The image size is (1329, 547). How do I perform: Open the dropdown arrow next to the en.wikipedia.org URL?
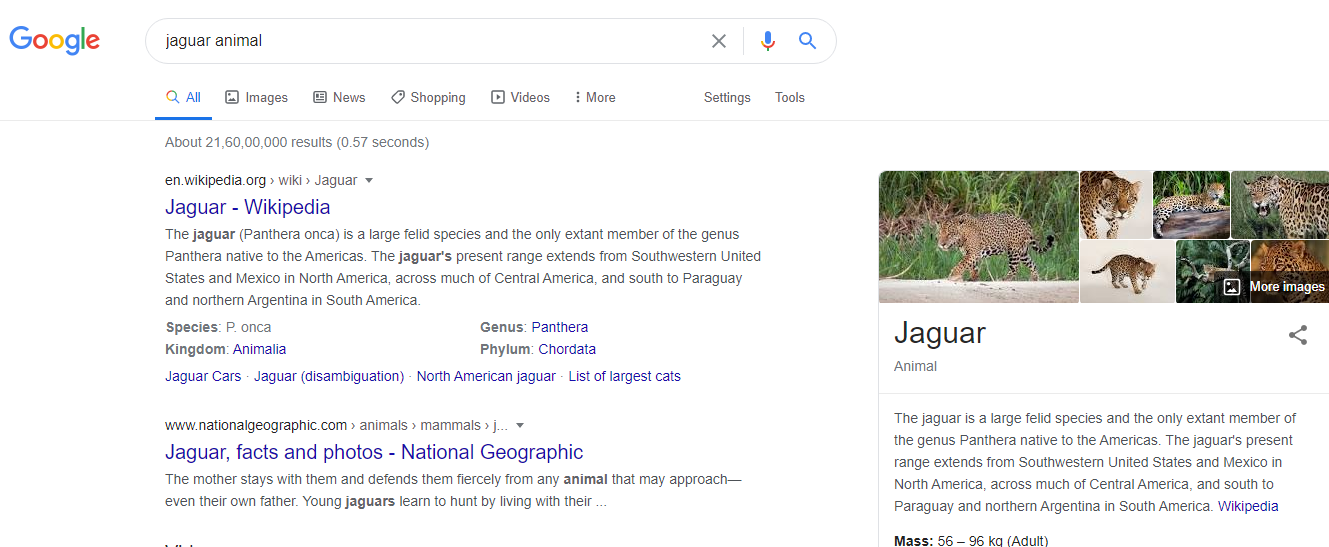click(369, 181)
